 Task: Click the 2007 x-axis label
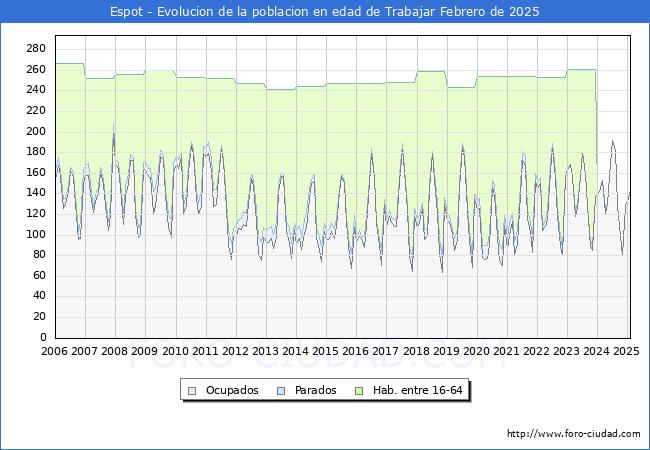84,351
